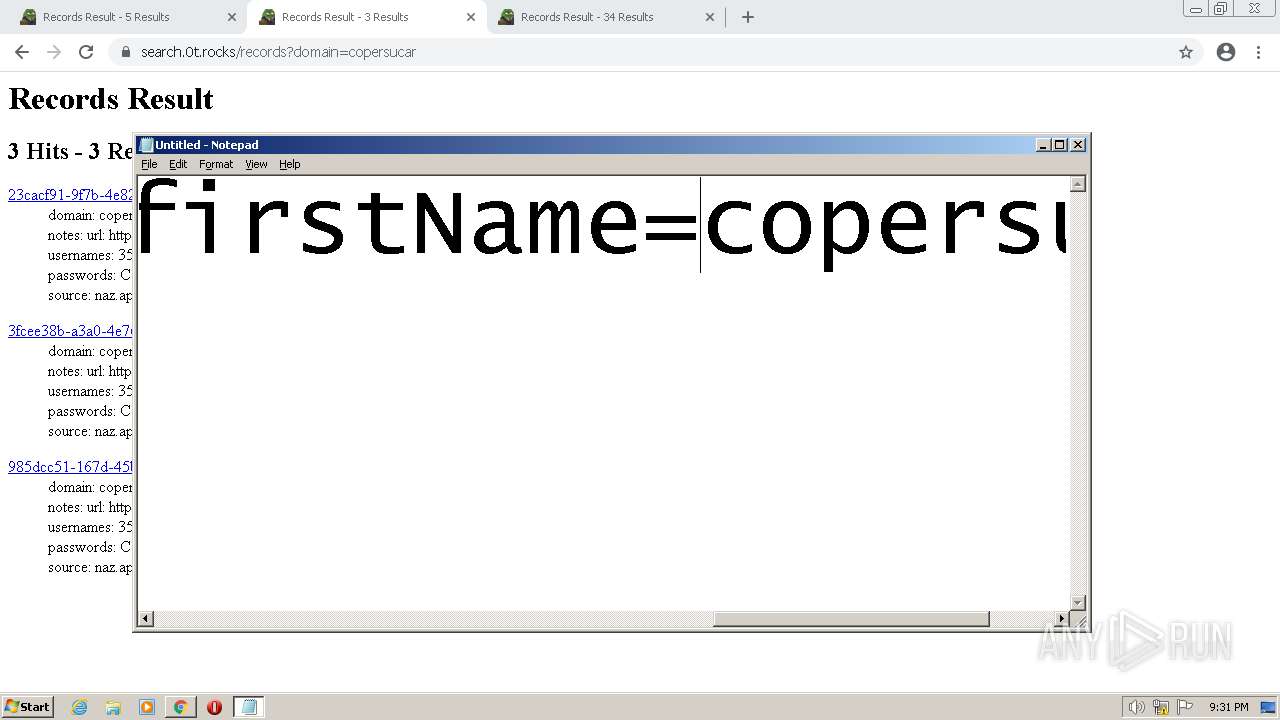Open Chrome's three-dot menu
The height and width of the screenshot is (720, 1280).
(x=1258, y=52)
